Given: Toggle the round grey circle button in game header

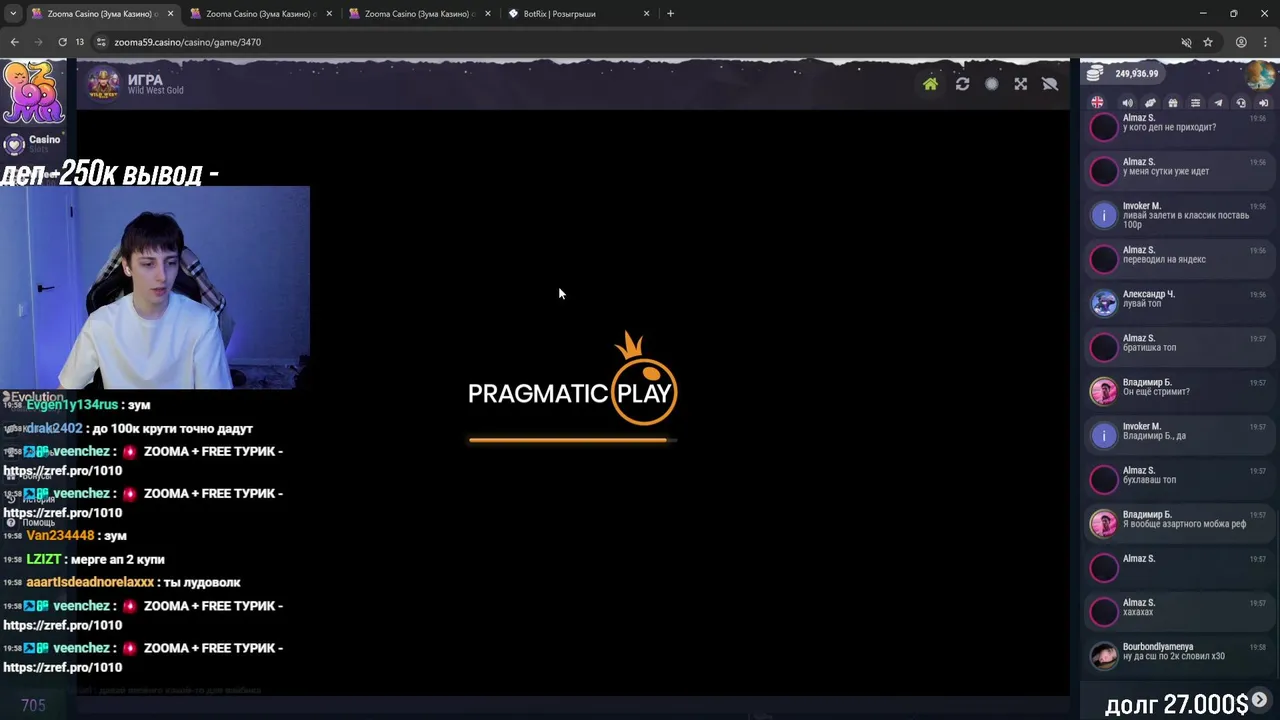Looking at the screenshot, I should 991,84.
